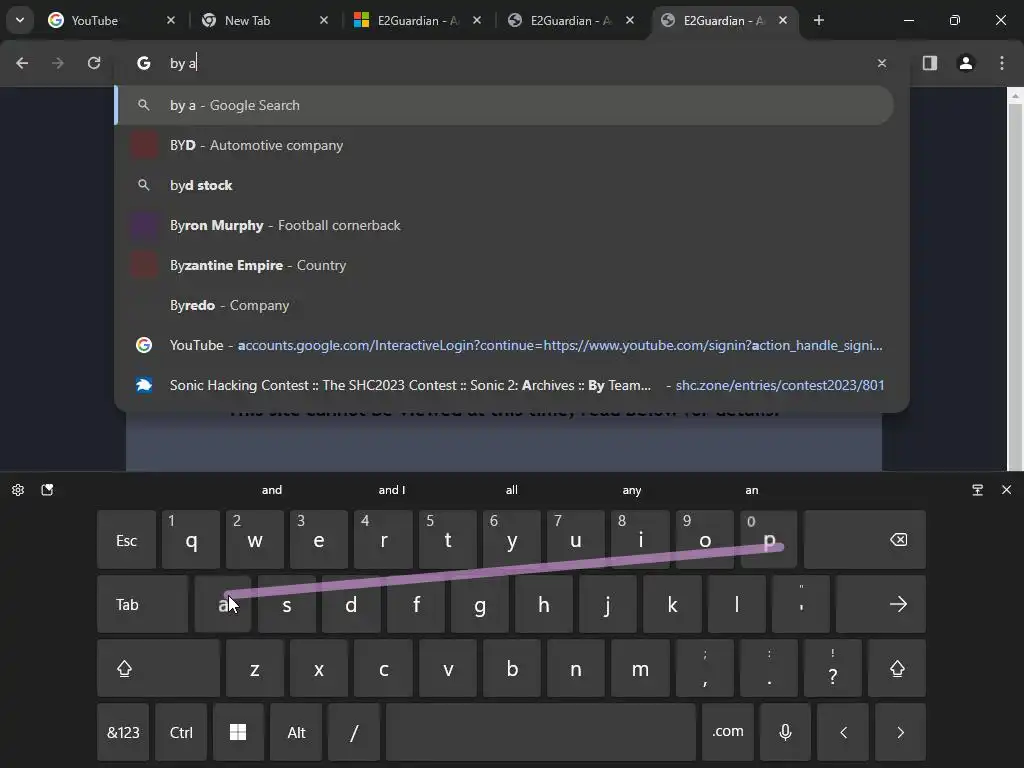Viewport: 1024px width, 768px height.
Task: Open the Chrome three-dot menu
Action: tap(1002, 63)
